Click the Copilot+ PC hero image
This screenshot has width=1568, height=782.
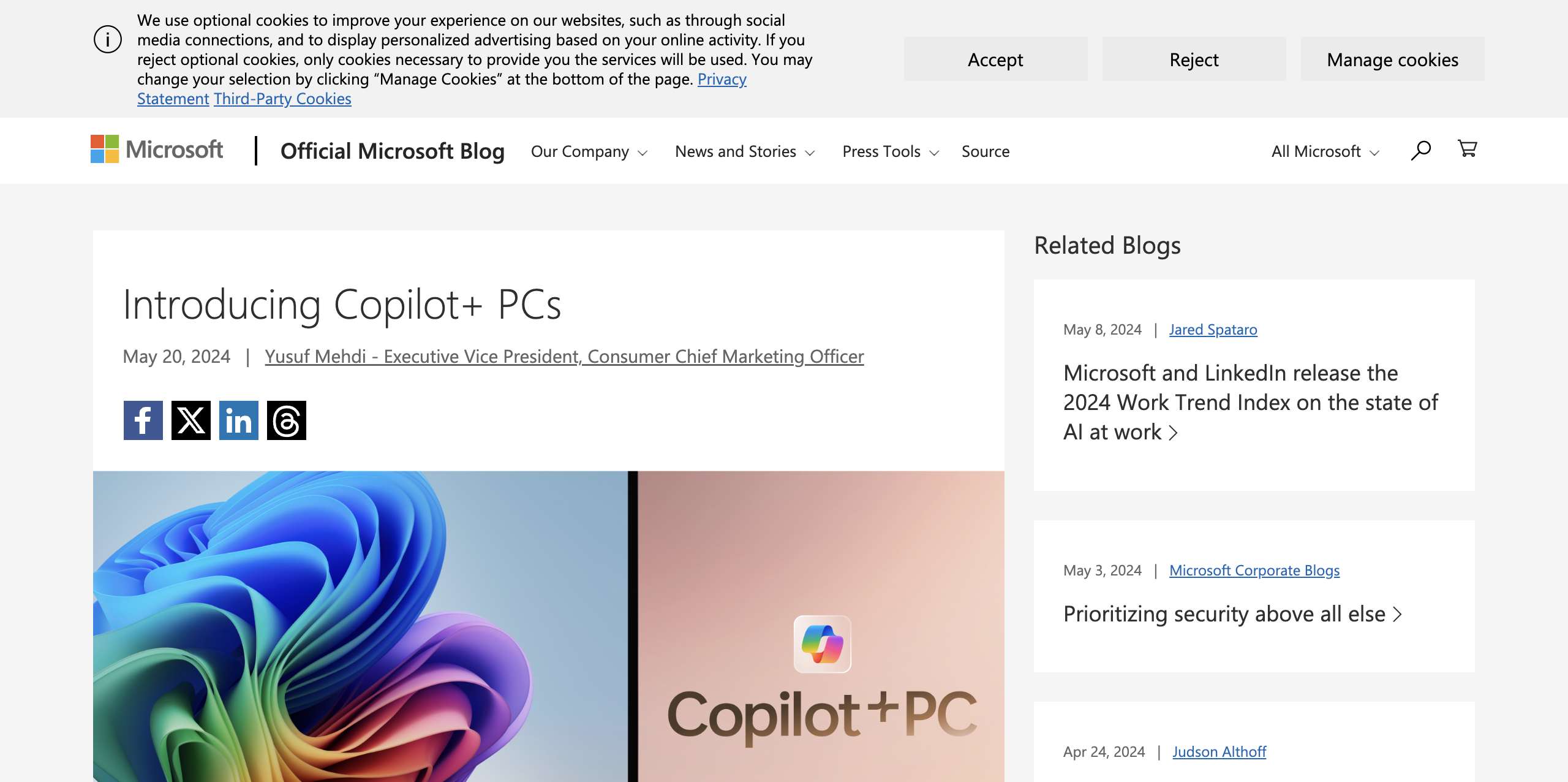tap(548, 625)
